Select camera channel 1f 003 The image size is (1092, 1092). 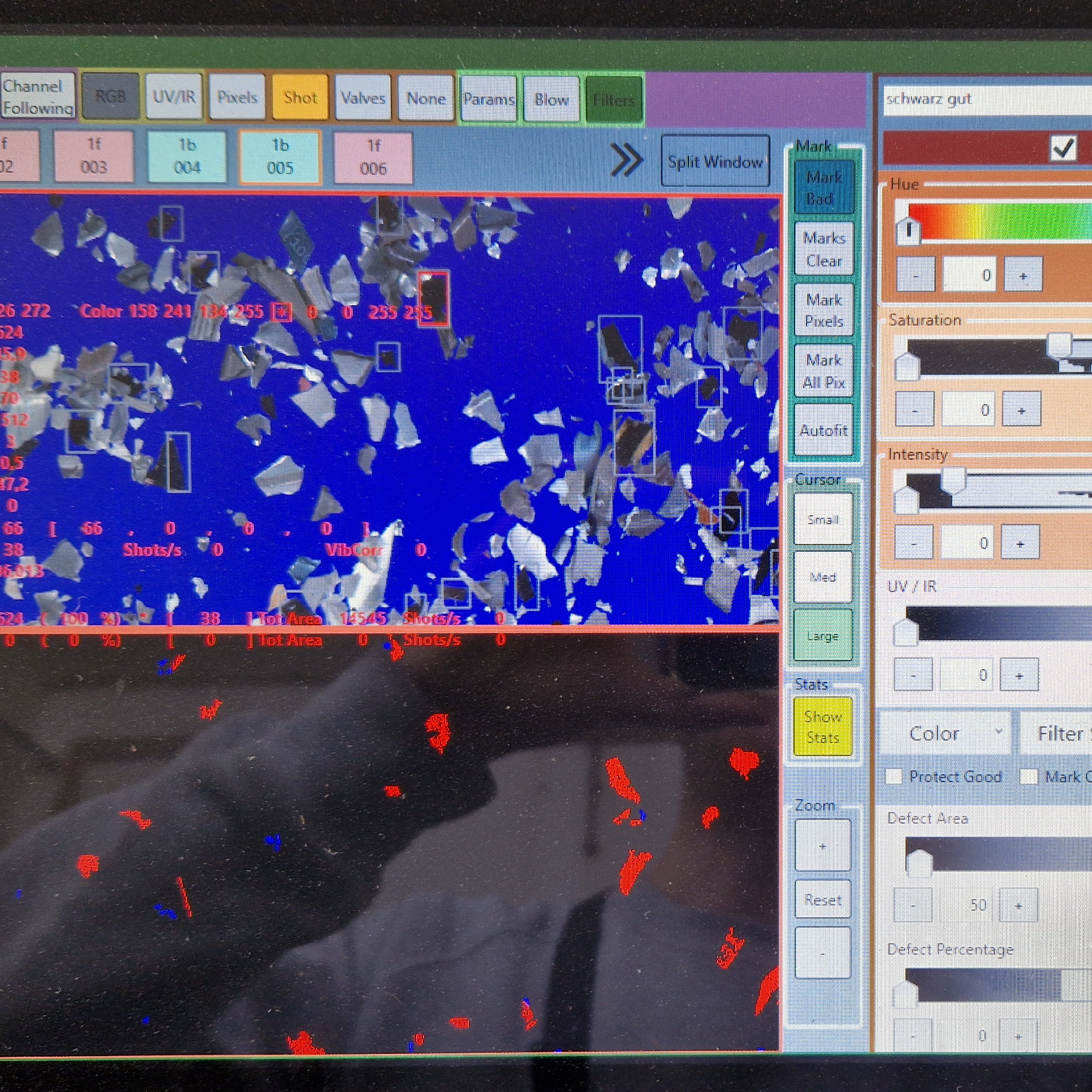[x=94, y=156]
